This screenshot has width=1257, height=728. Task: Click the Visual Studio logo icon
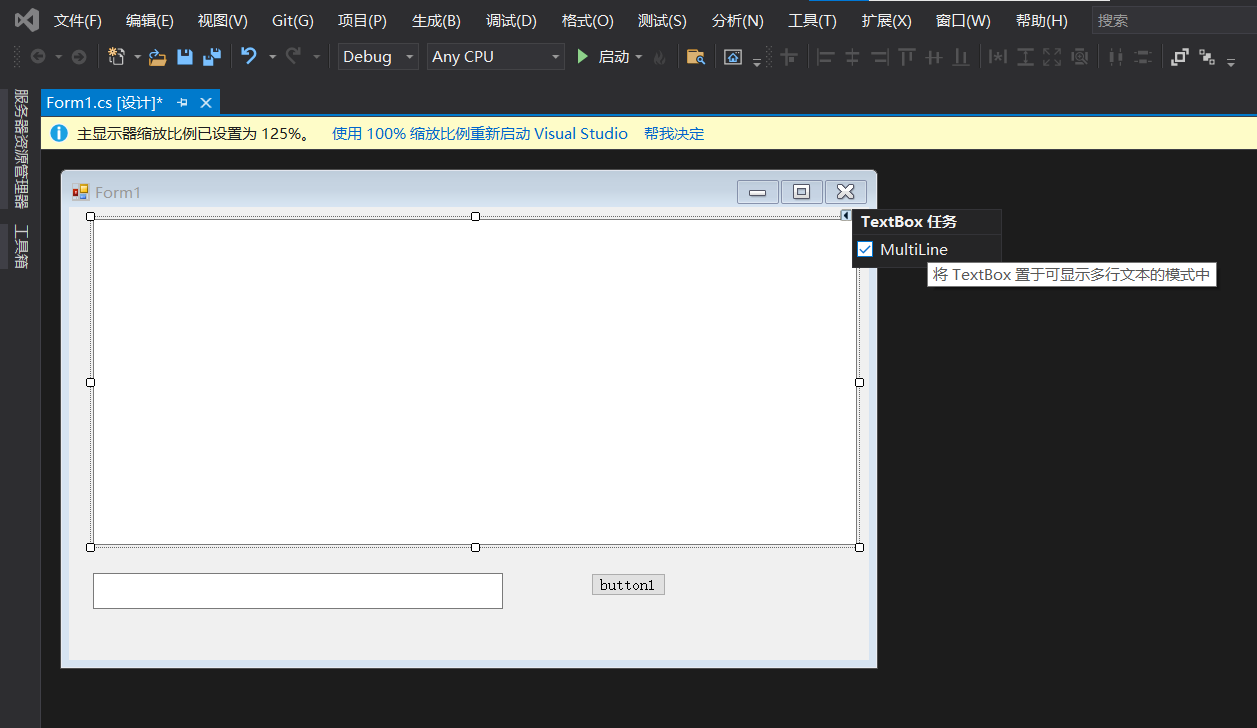pyautogui.click(x=26, y=20)
